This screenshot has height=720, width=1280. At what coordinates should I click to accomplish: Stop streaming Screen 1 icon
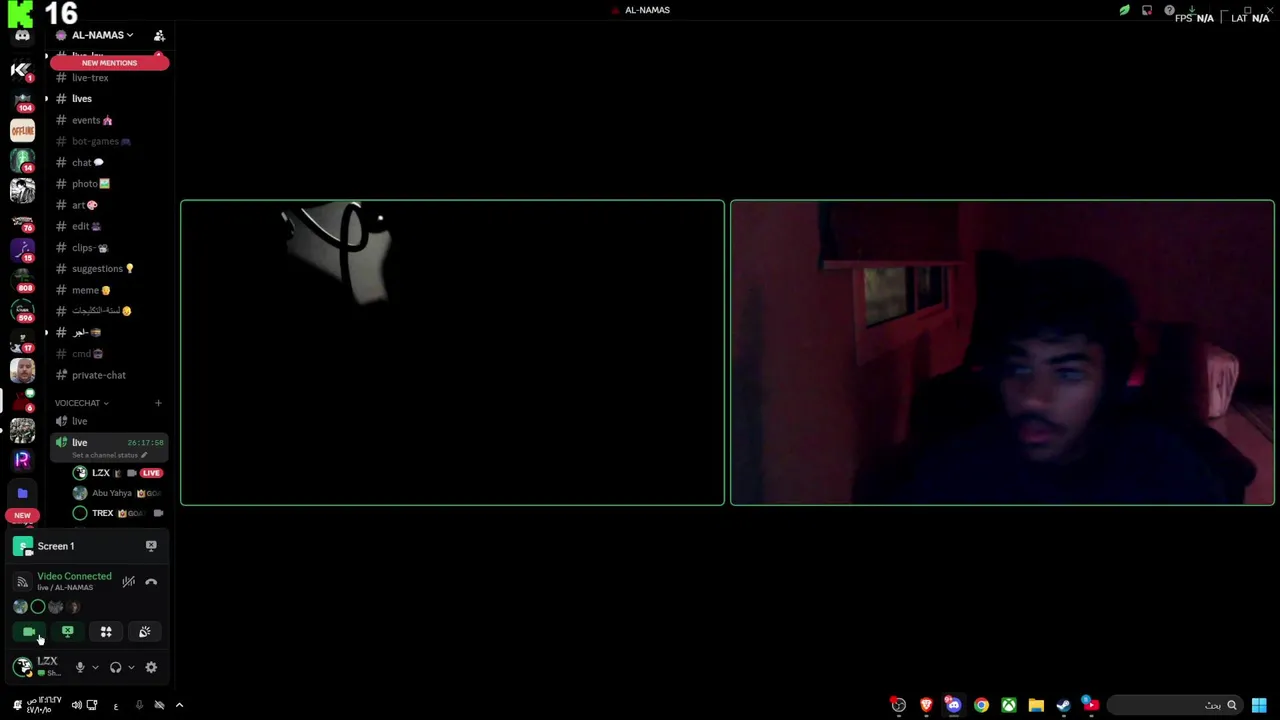(151, 546)
